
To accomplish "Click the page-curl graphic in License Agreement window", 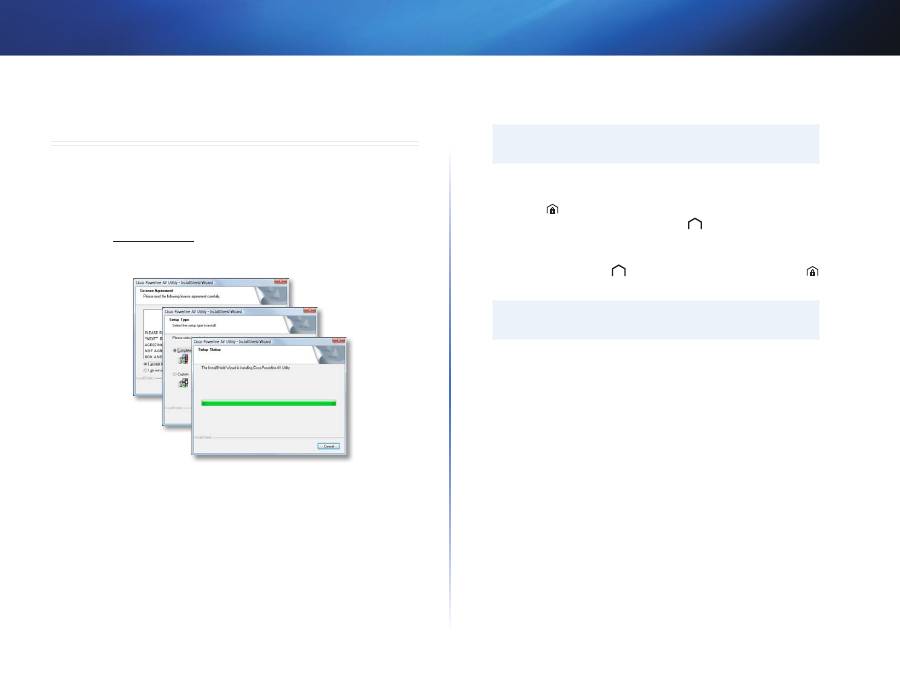I will [x=274, y=298].
